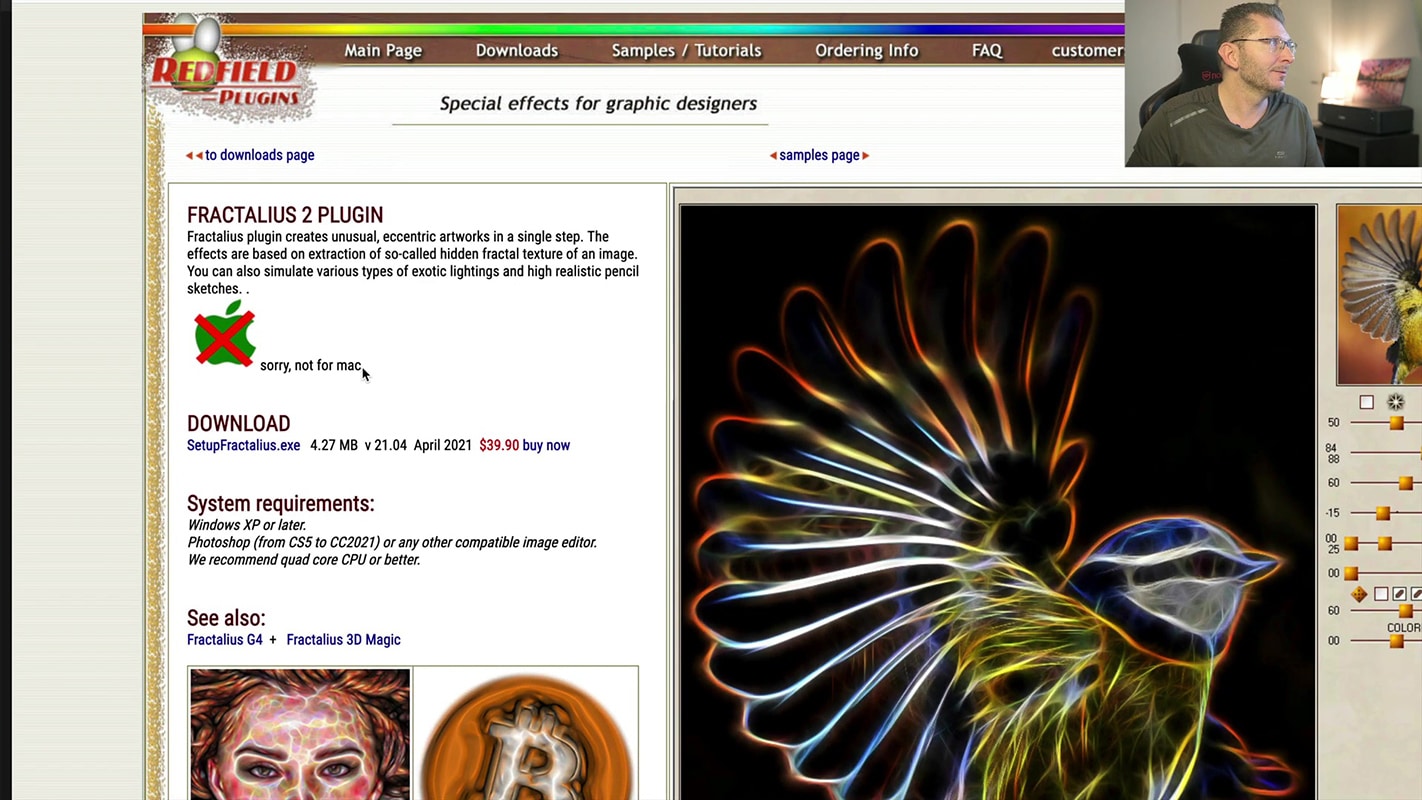1422x800 pixels.
Task: Click the 'v 21.04' version text
Action: 386,445
